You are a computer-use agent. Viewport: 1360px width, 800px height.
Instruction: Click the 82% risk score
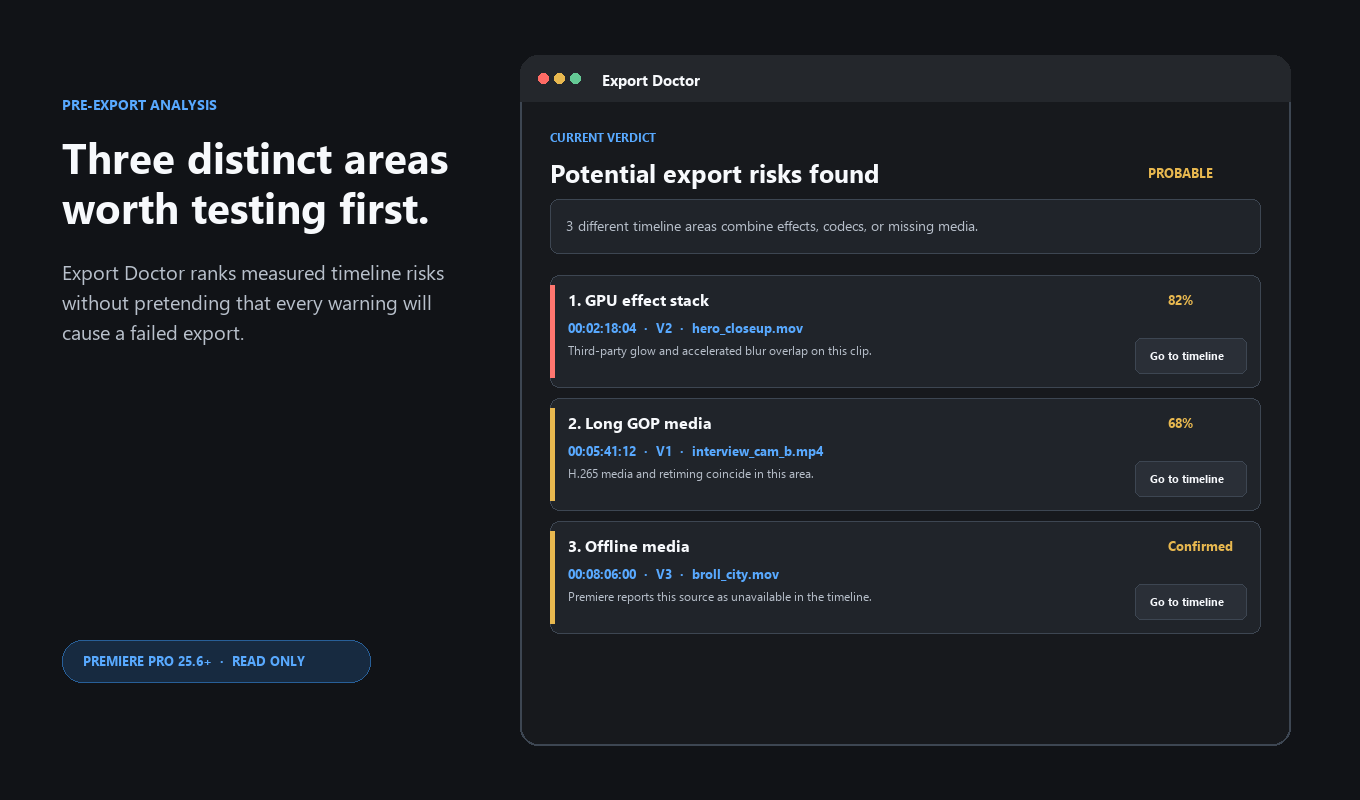(1180, 300)
